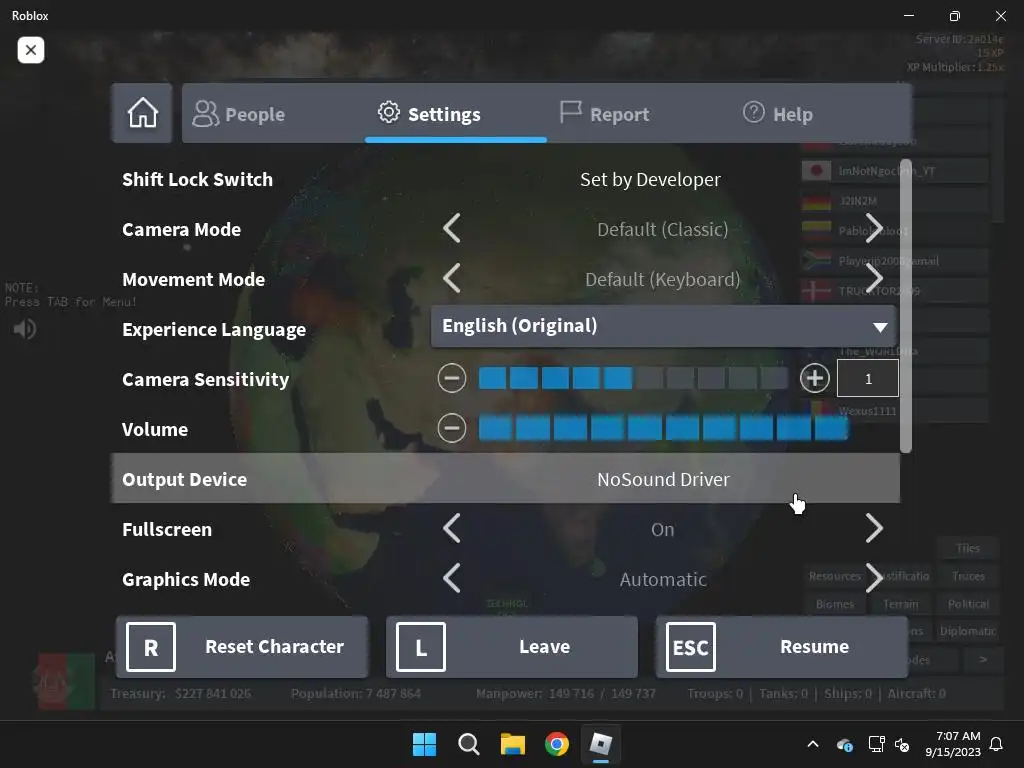Screen dimensions: 1024x768
Task: Select previous Camera Mode option
Action: pos(452,229)
